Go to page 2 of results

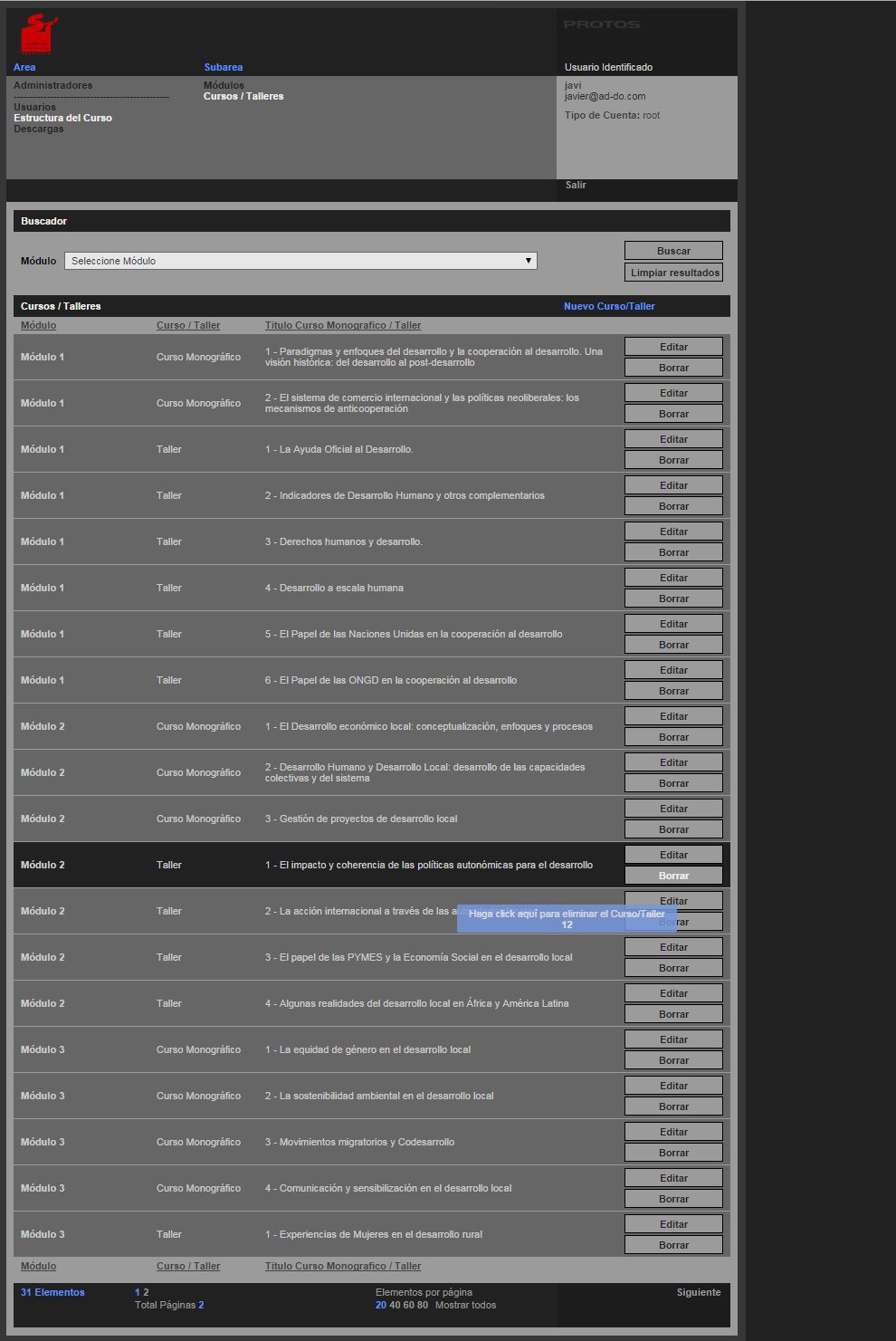146,1292
